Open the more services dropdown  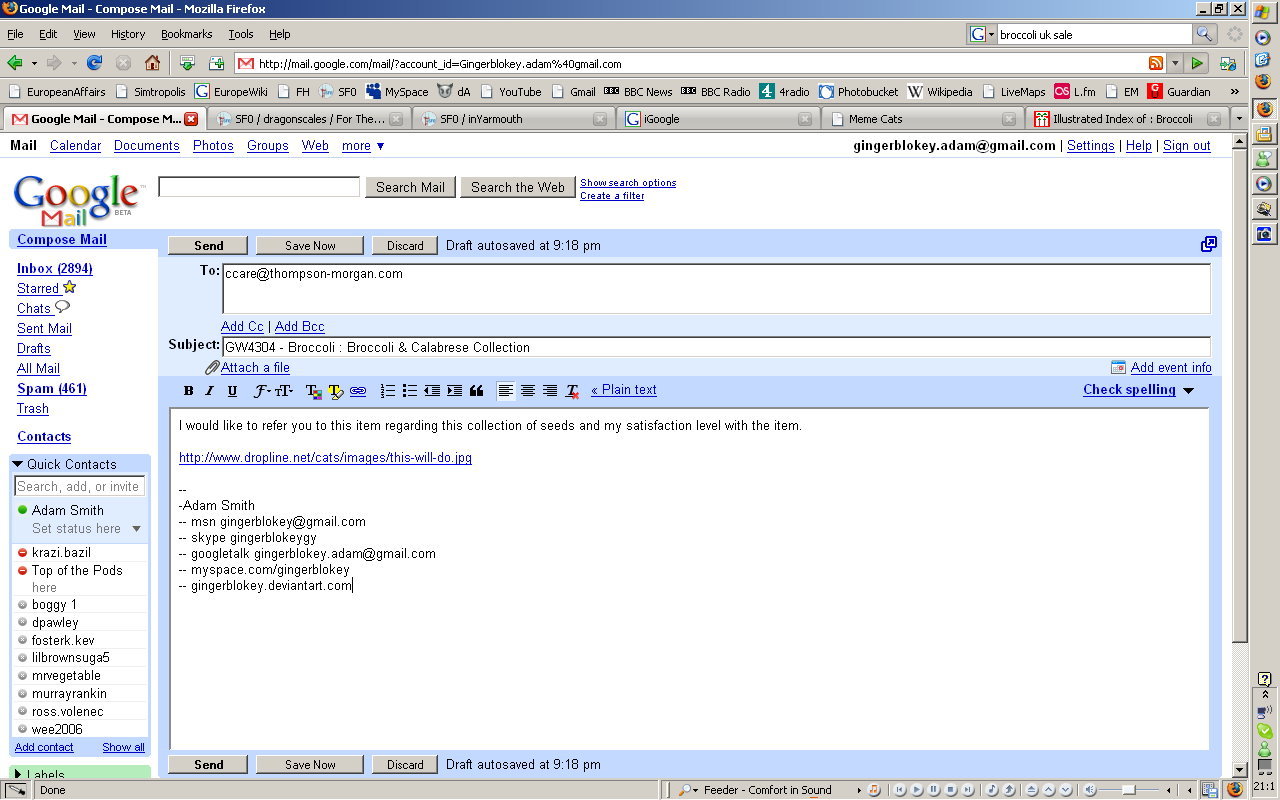(x=363, y=146)
